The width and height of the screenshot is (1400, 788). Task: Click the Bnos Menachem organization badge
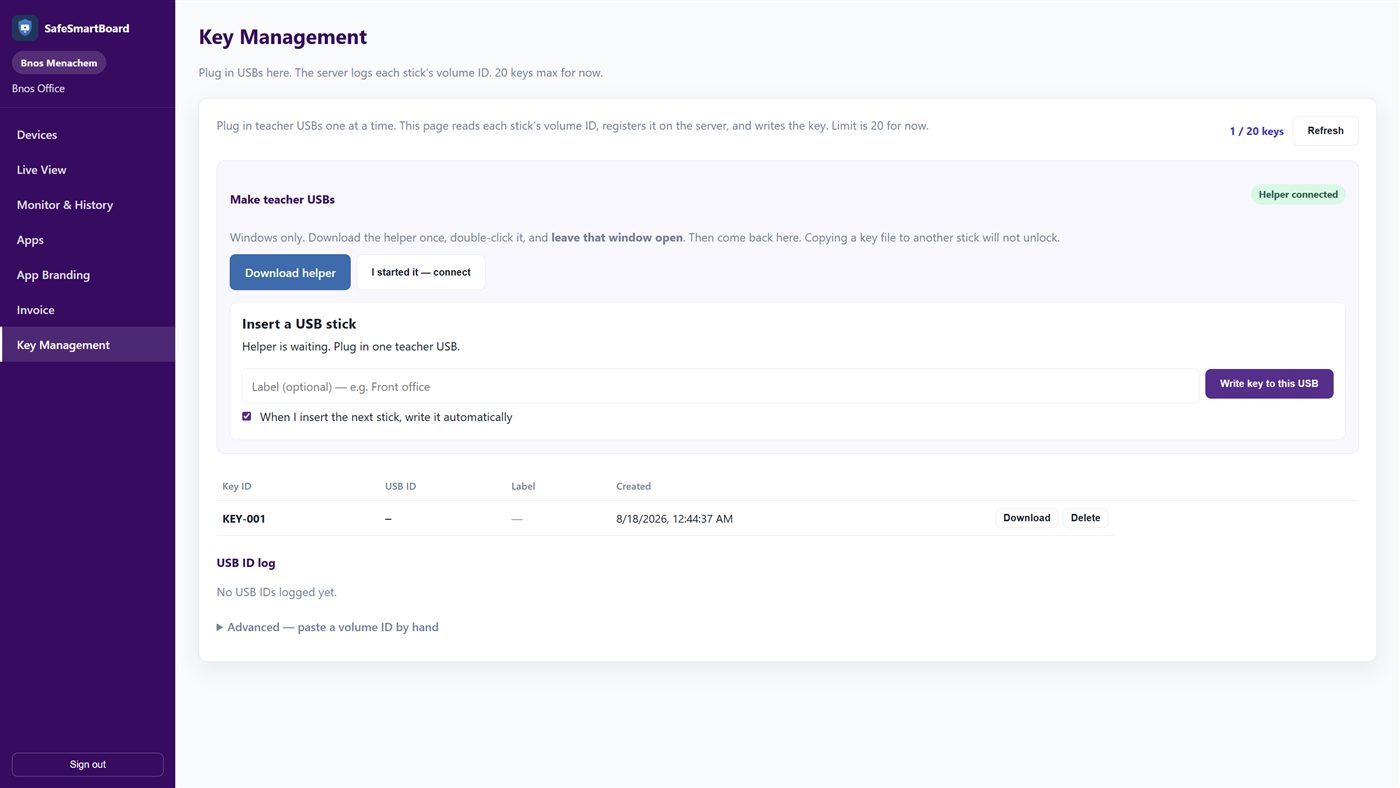coord(59,63)
